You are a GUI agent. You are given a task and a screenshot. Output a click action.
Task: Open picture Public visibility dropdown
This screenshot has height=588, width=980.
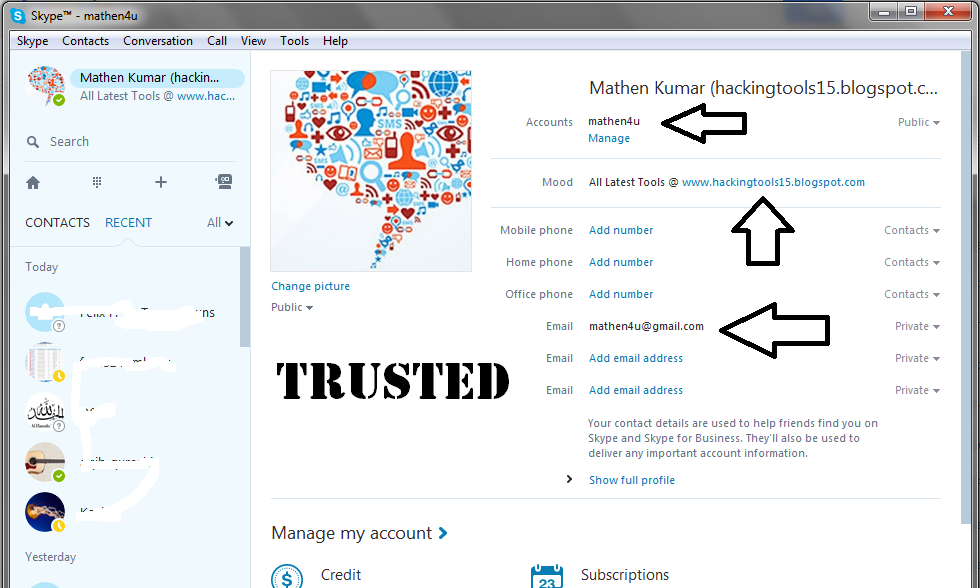click(x=292, y=307)
